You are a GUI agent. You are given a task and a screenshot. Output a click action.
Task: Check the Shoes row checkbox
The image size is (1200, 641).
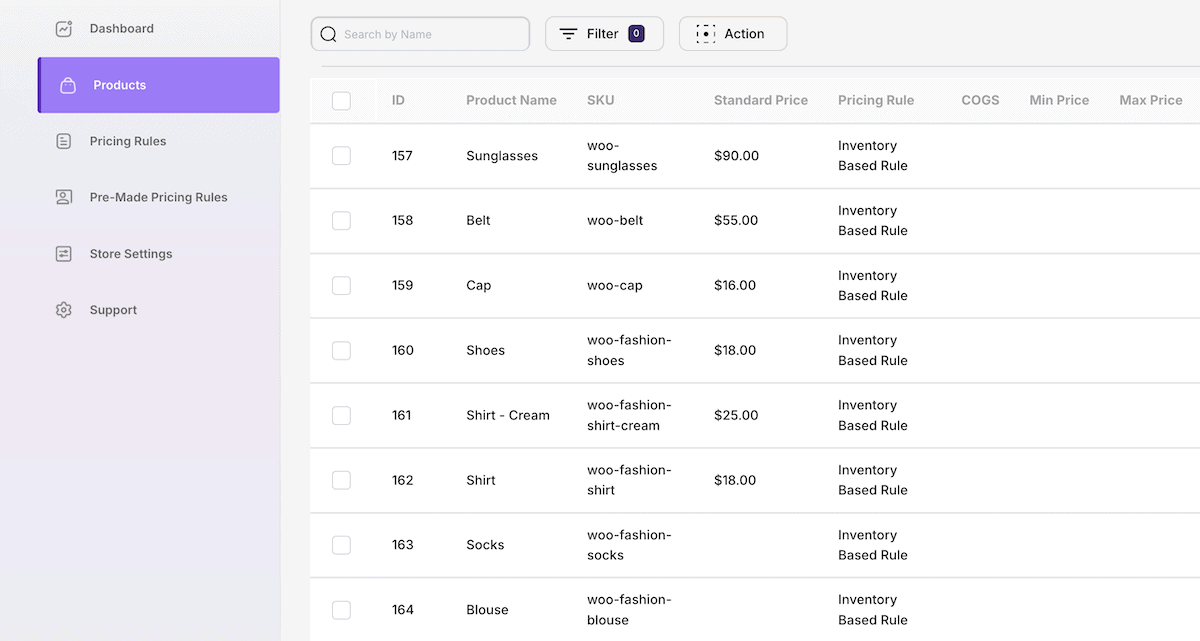pyautogui.click(x=341, y=351)
